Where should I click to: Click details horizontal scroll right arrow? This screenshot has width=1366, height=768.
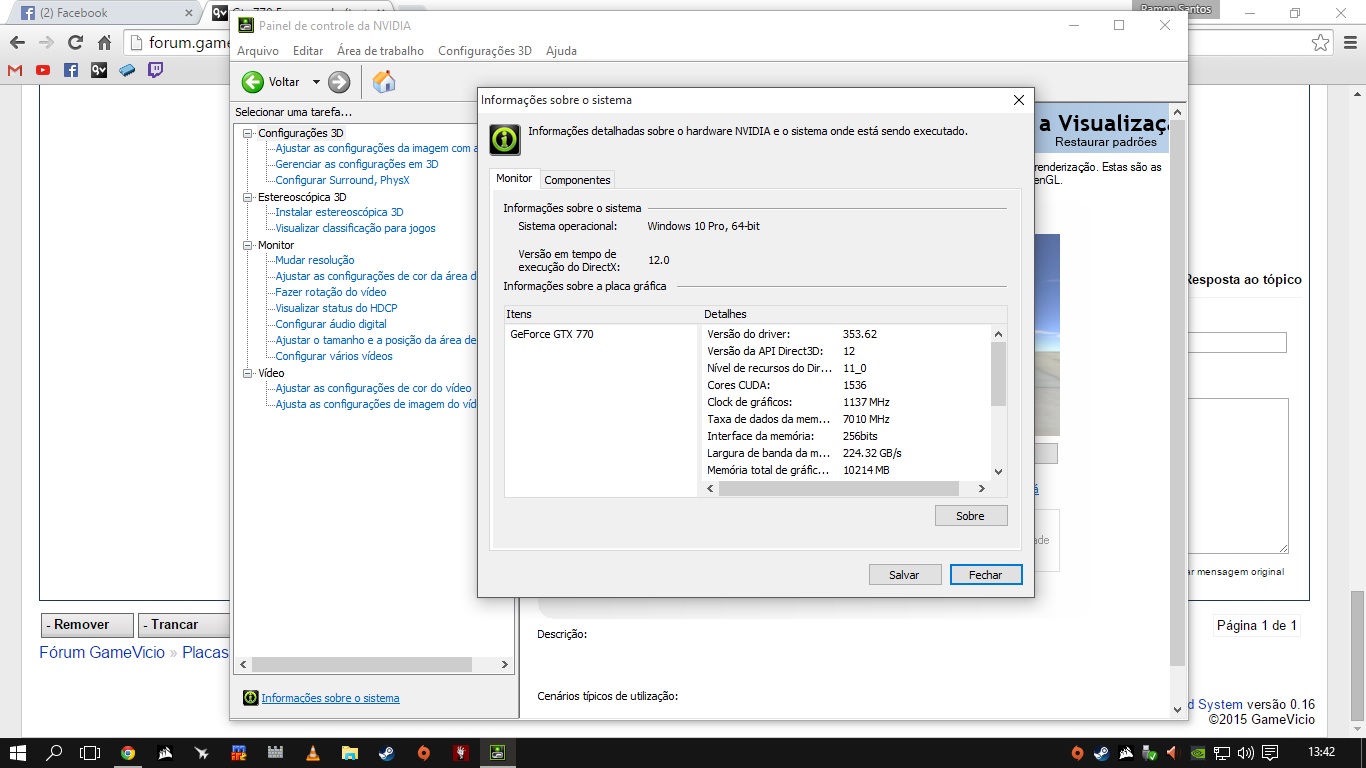click(982, 488)
